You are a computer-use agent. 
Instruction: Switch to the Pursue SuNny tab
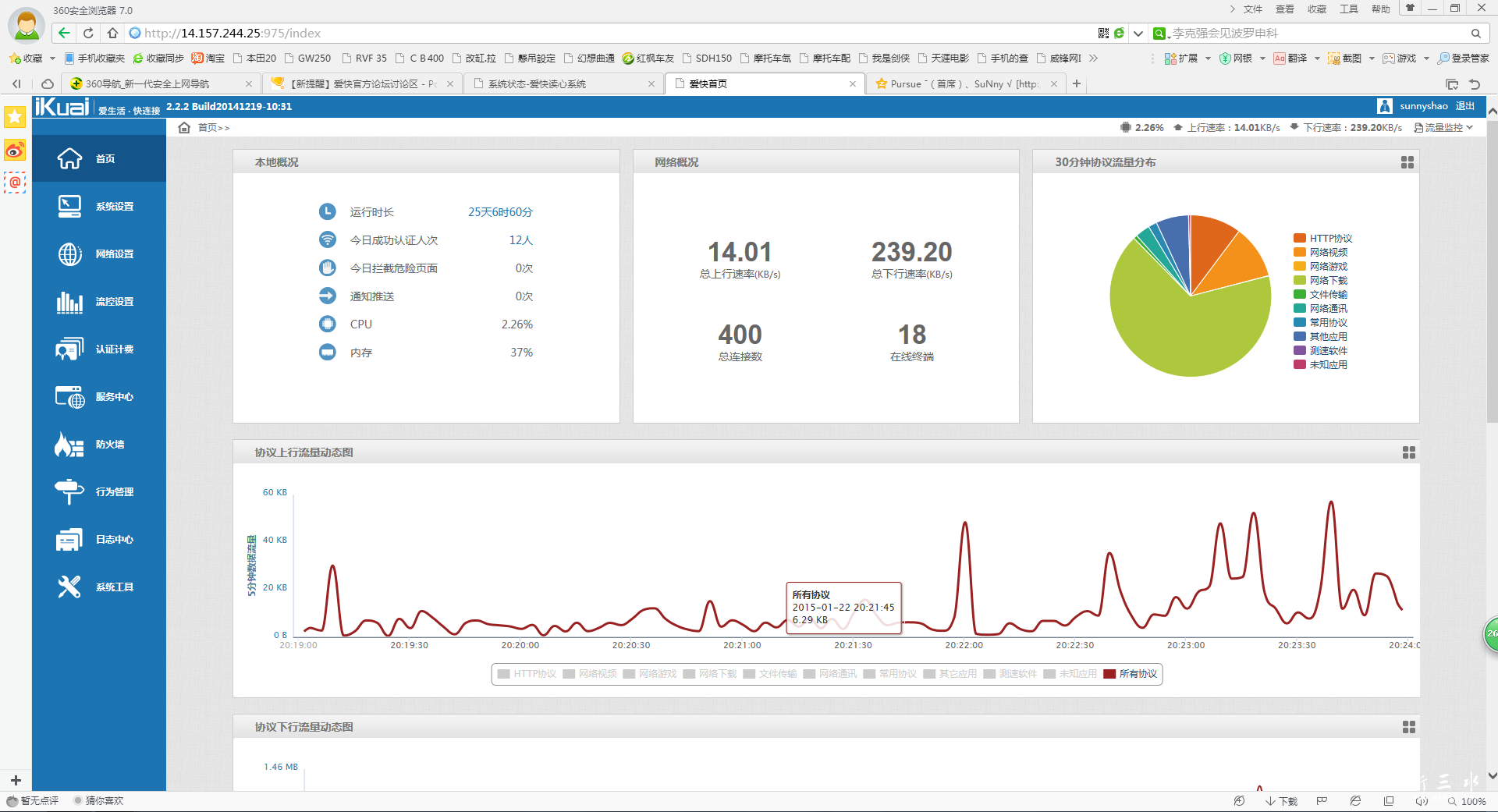click(x=965, y=83)
